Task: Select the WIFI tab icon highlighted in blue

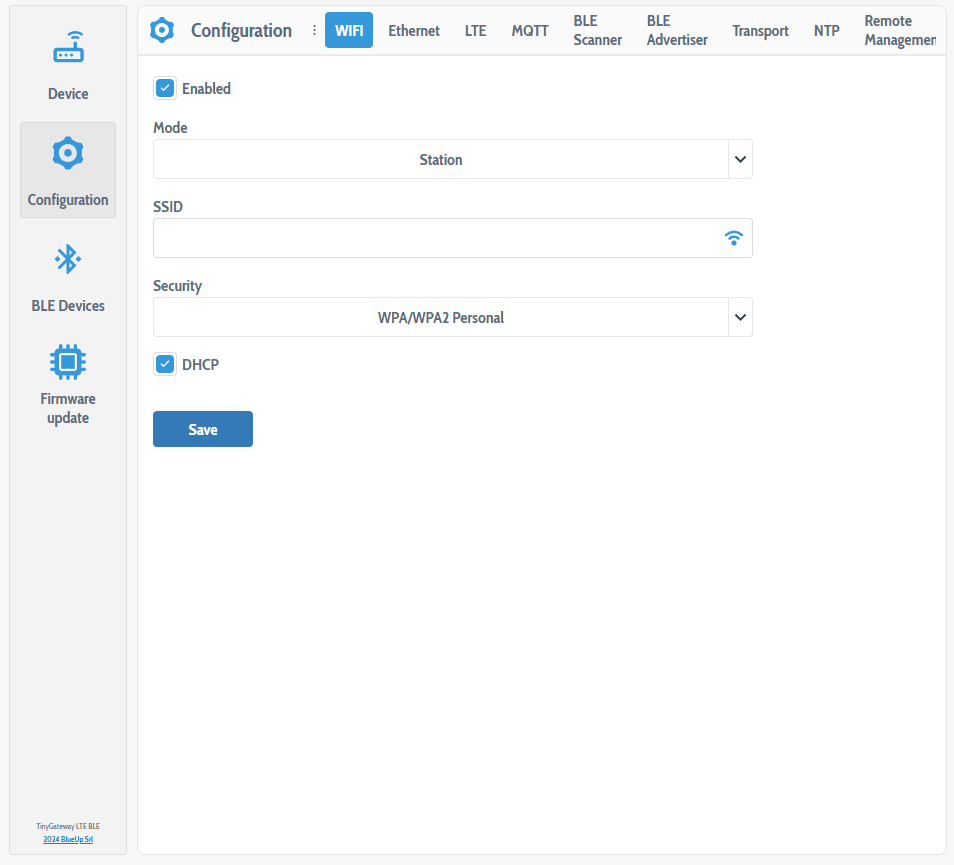Action: pyautogui.click(x=348, y=30)
